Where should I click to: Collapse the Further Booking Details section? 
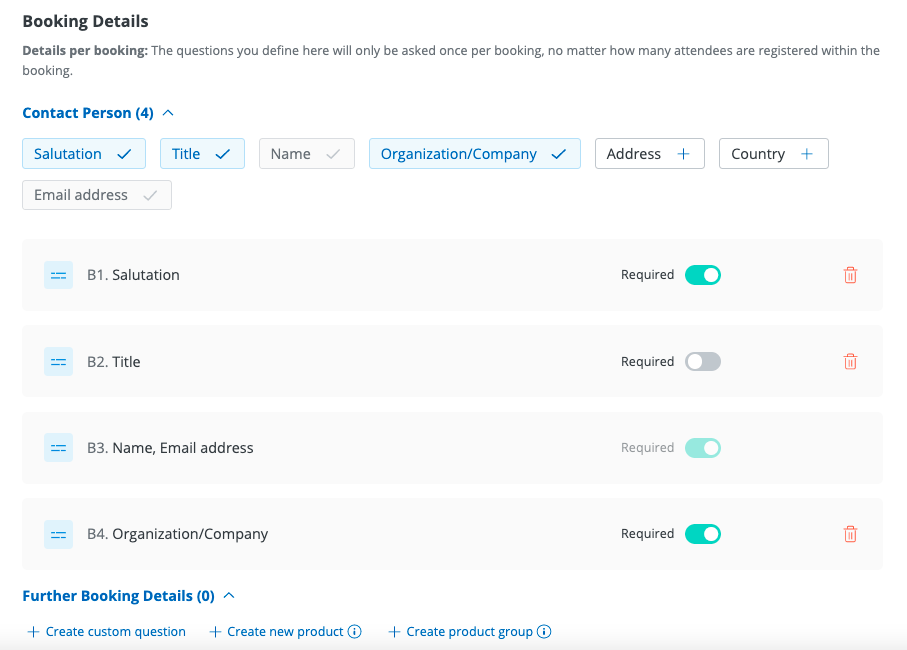coord(229,596)
